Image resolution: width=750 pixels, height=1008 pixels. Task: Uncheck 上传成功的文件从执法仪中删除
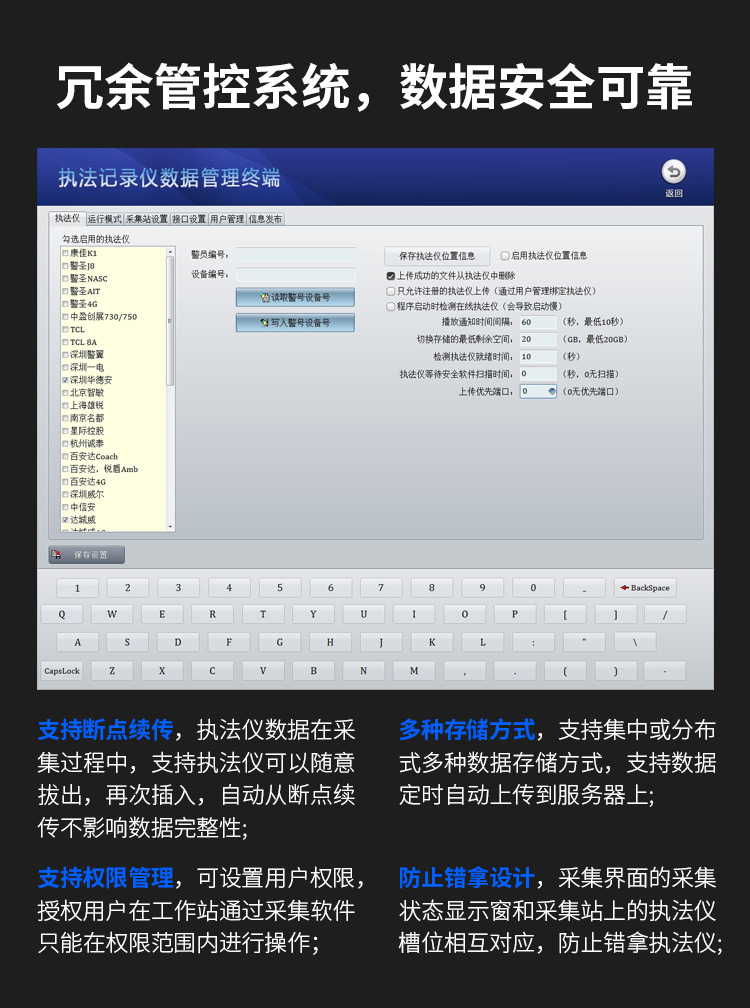tap(391, 275)
